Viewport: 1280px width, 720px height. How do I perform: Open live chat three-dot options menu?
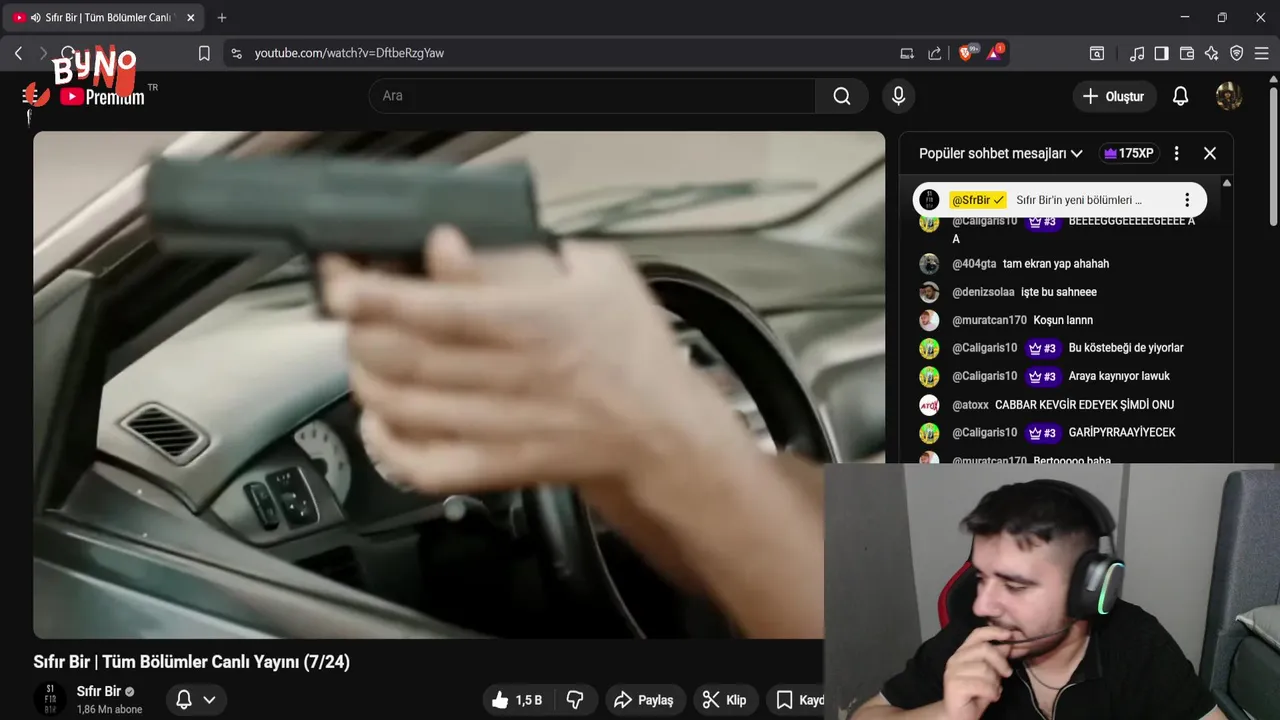click(x=1176, y=153)
